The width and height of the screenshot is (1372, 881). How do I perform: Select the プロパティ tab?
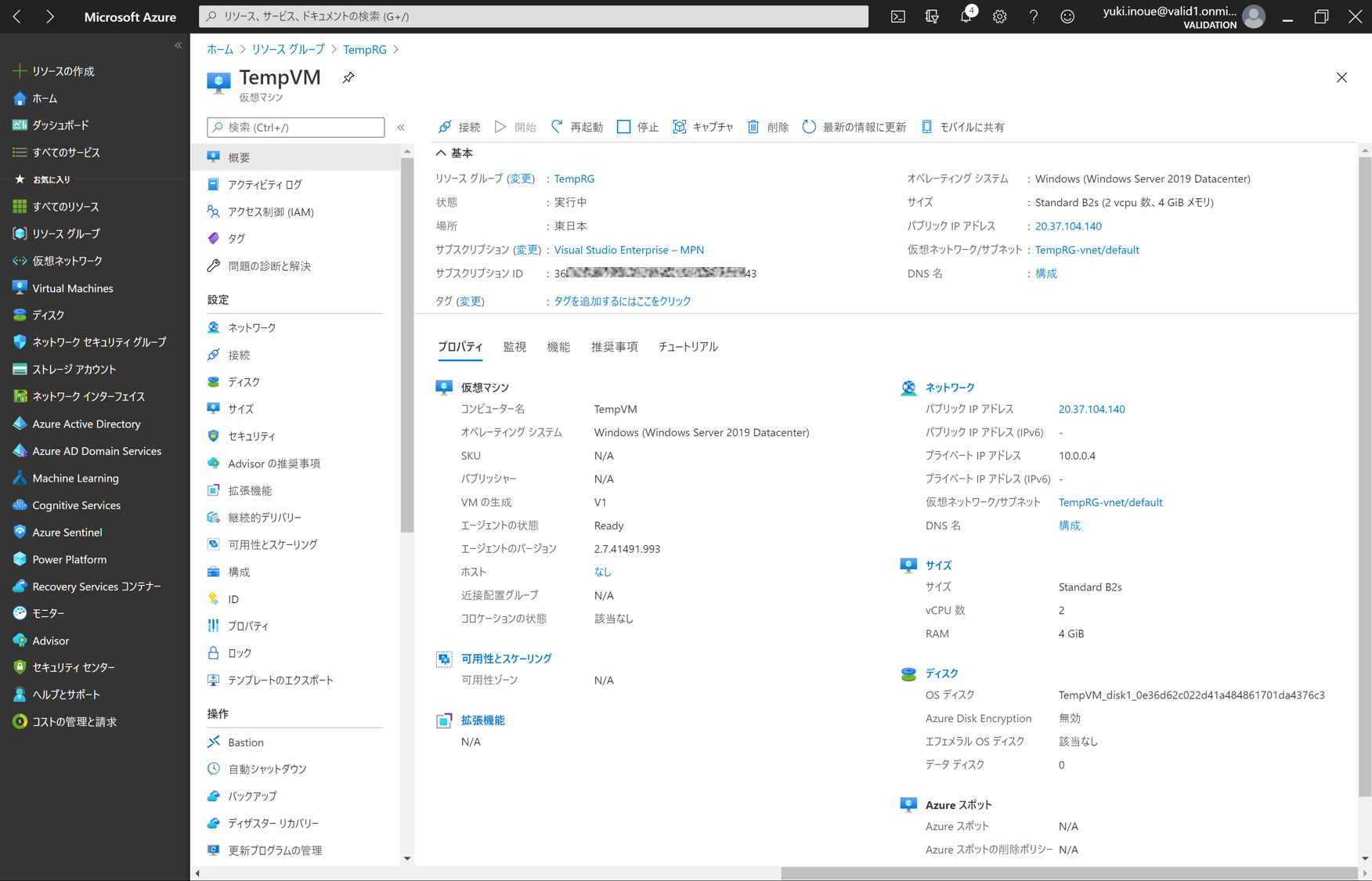click(460, 347)
